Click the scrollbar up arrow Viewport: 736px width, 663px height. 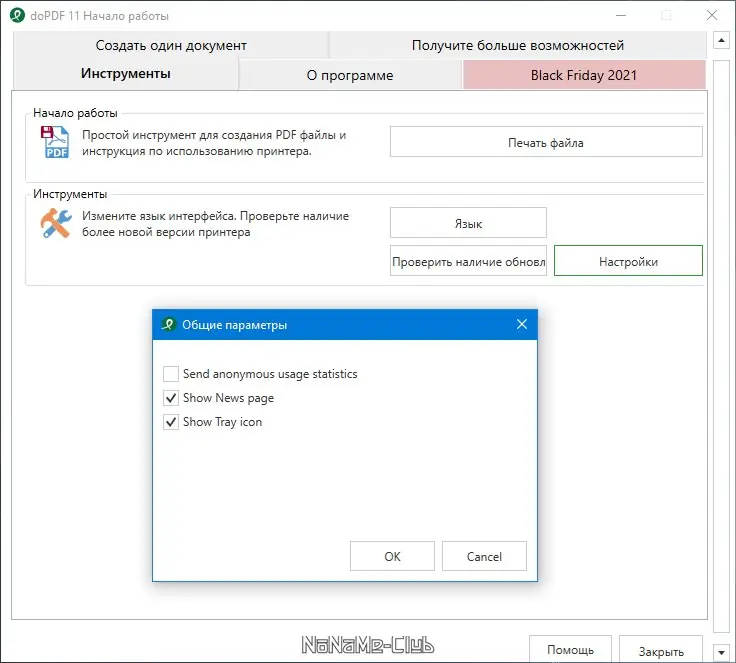point(721,40)
